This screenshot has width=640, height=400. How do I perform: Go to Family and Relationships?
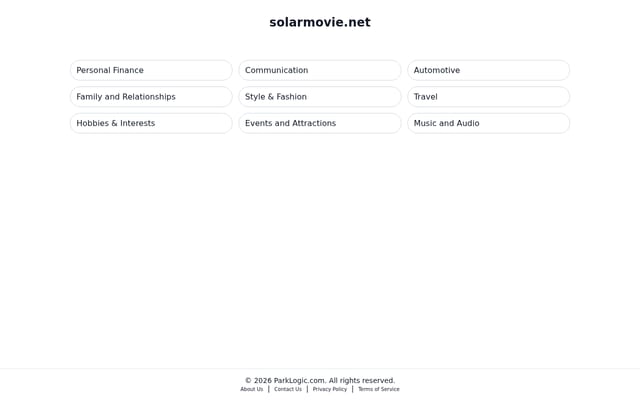(x=151, y=97)
